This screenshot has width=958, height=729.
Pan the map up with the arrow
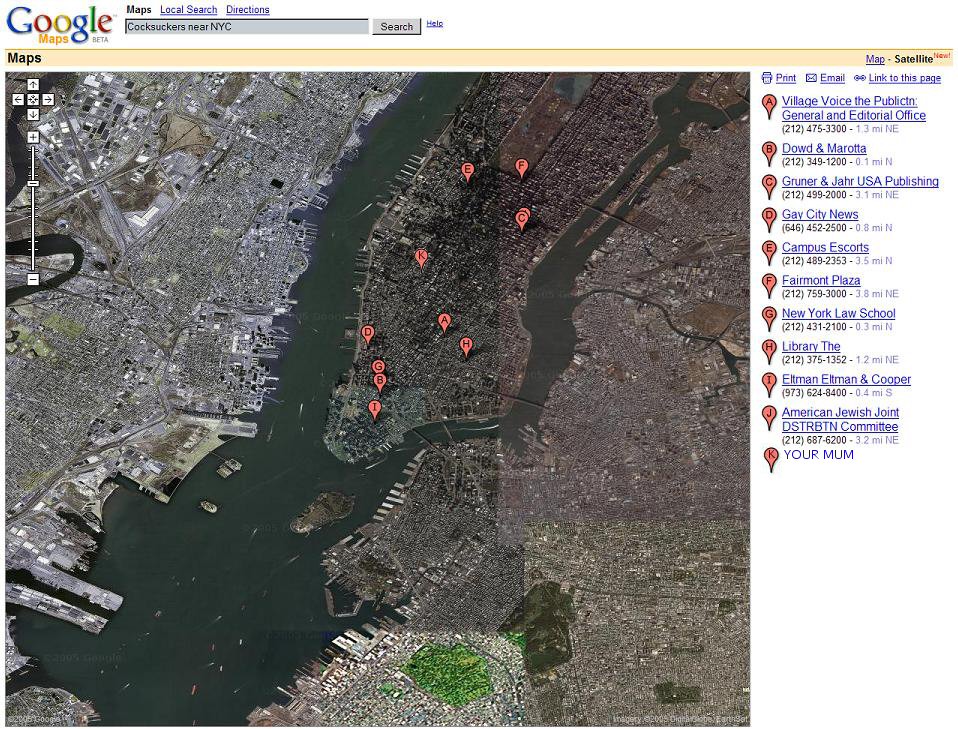coord(33,84)
